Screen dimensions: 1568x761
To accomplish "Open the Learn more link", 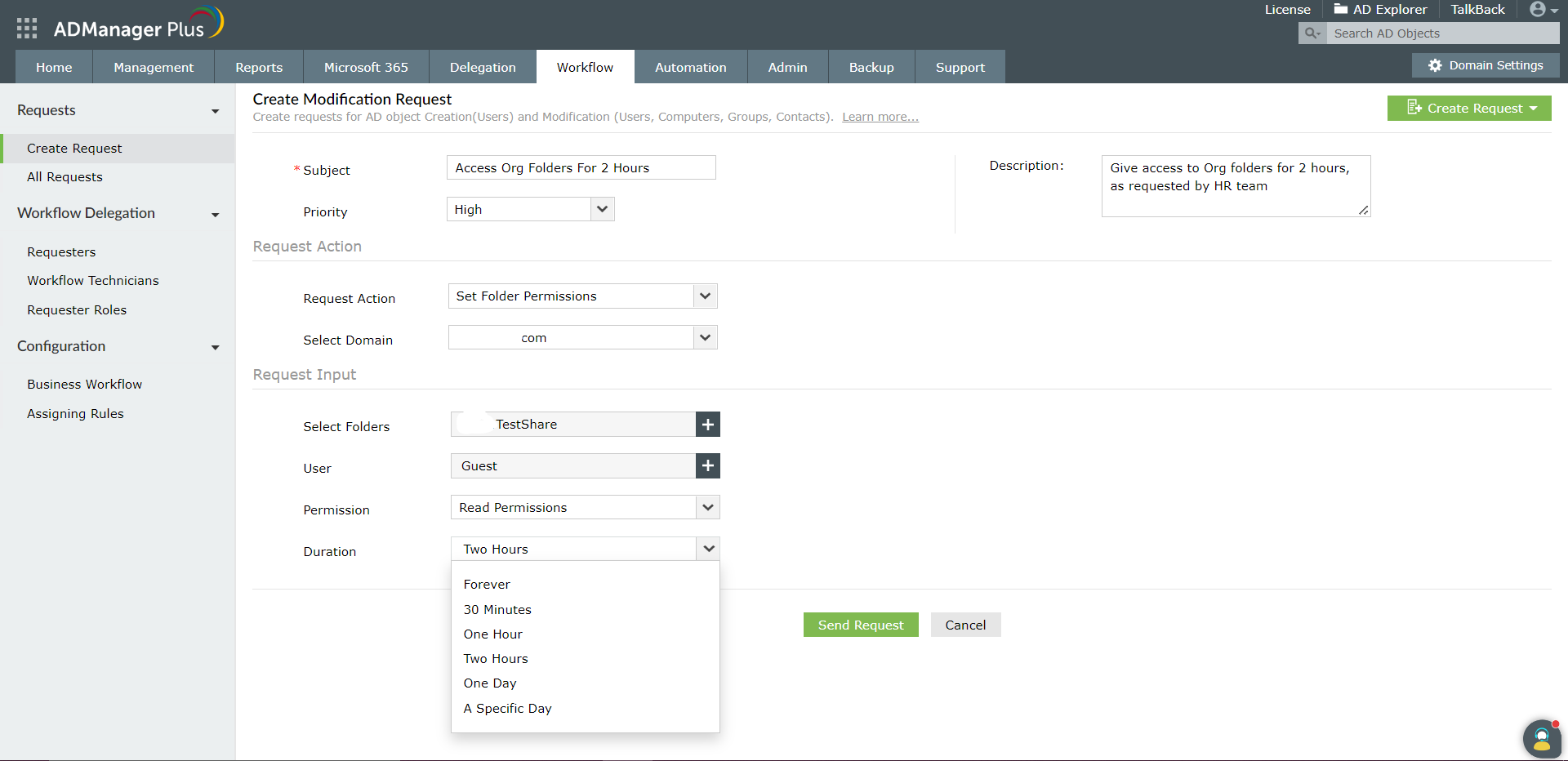I will tap(879, 117).
